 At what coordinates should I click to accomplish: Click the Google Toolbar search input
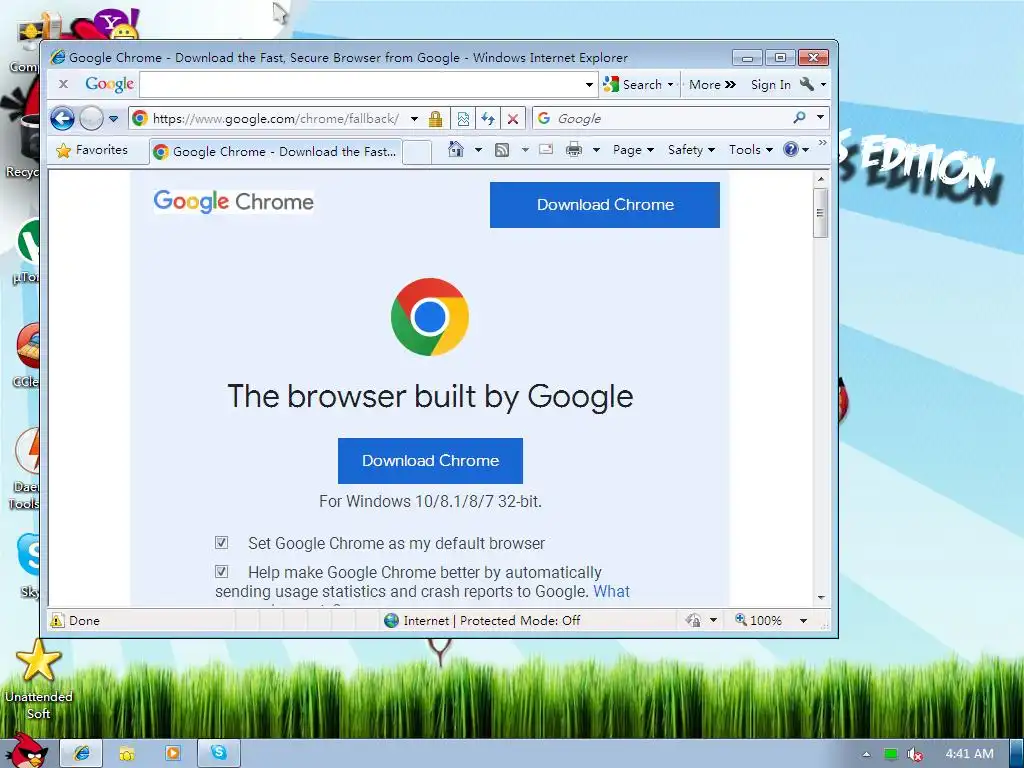point(360,84)
